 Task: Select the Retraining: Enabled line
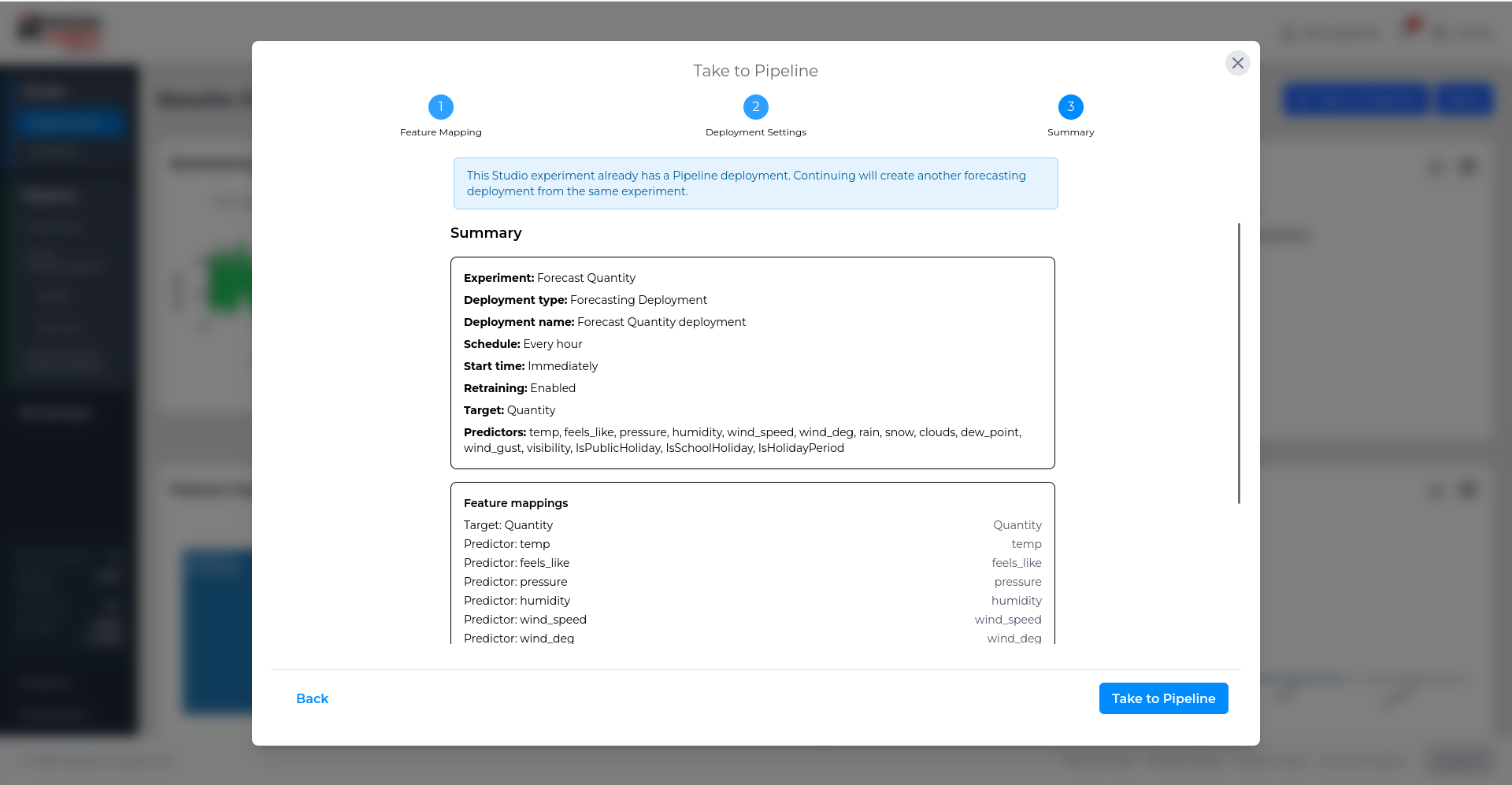(520, 388)
